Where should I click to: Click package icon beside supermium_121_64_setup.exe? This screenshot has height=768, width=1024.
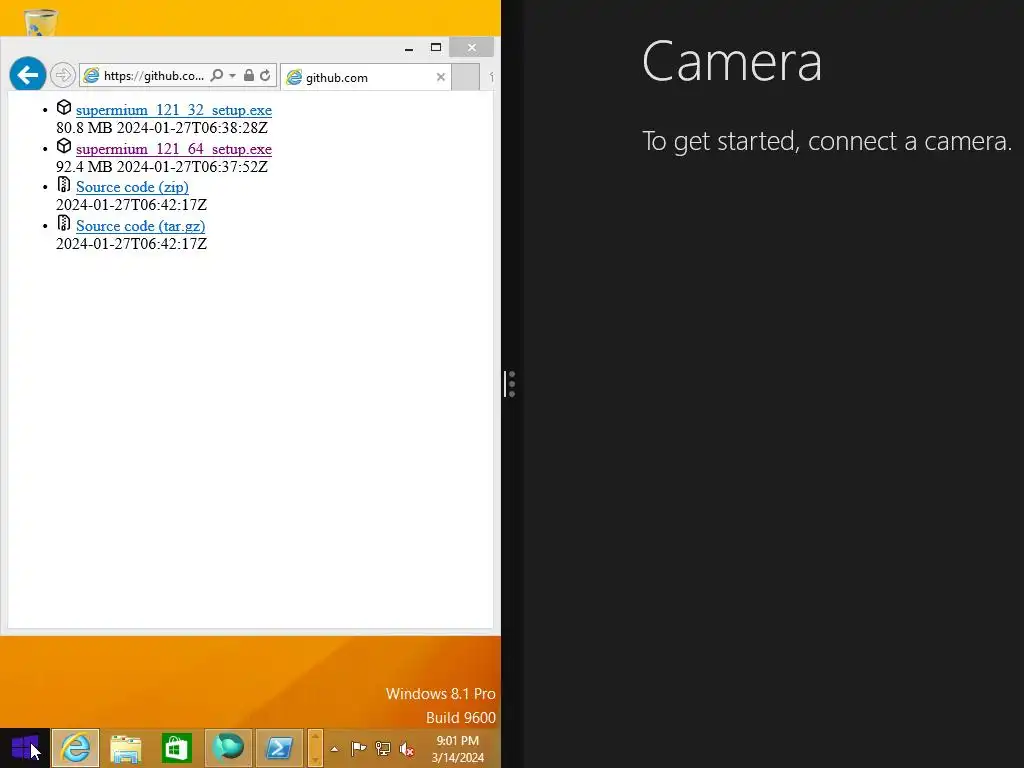(64, 146)
